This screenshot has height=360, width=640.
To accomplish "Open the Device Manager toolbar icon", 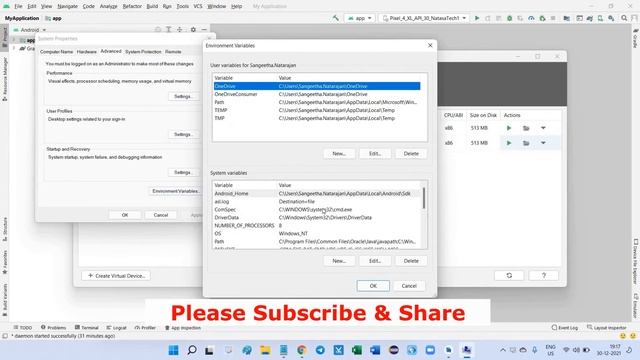I will tap(600, 18).
